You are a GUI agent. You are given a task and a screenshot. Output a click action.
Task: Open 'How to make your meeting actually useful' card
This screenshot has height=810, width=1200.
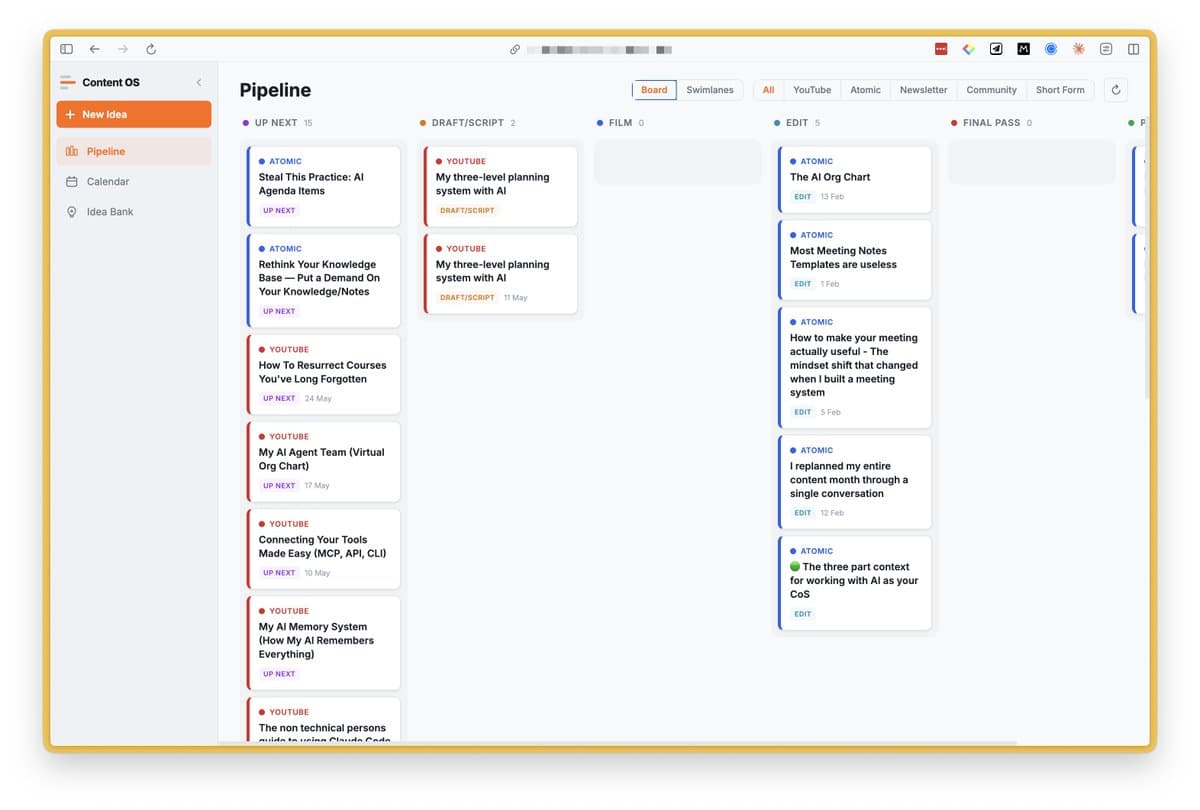854,367
